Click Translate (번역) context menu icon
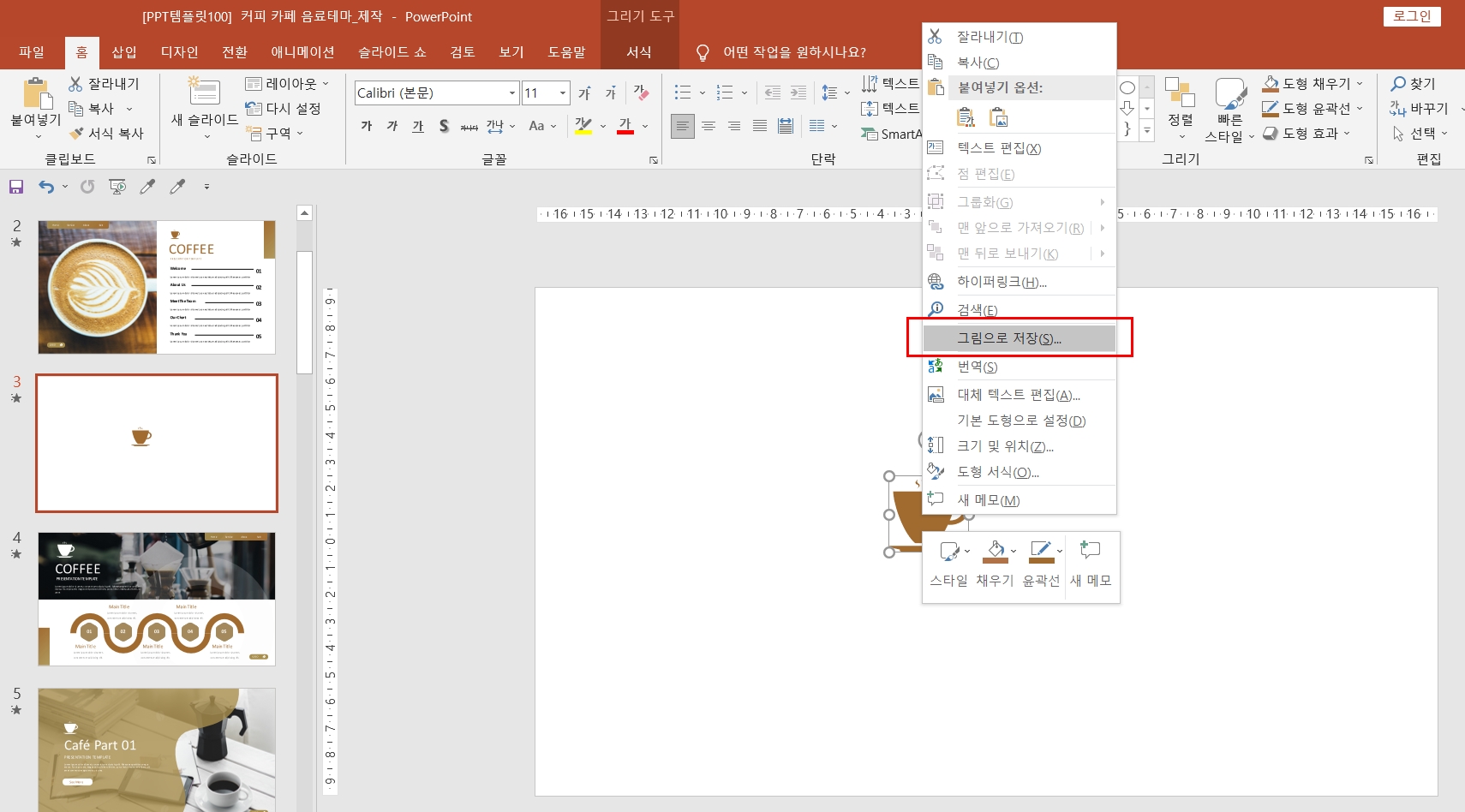Screen dimensions: 1465x812 pyautogui.click(x=936, y=367)
